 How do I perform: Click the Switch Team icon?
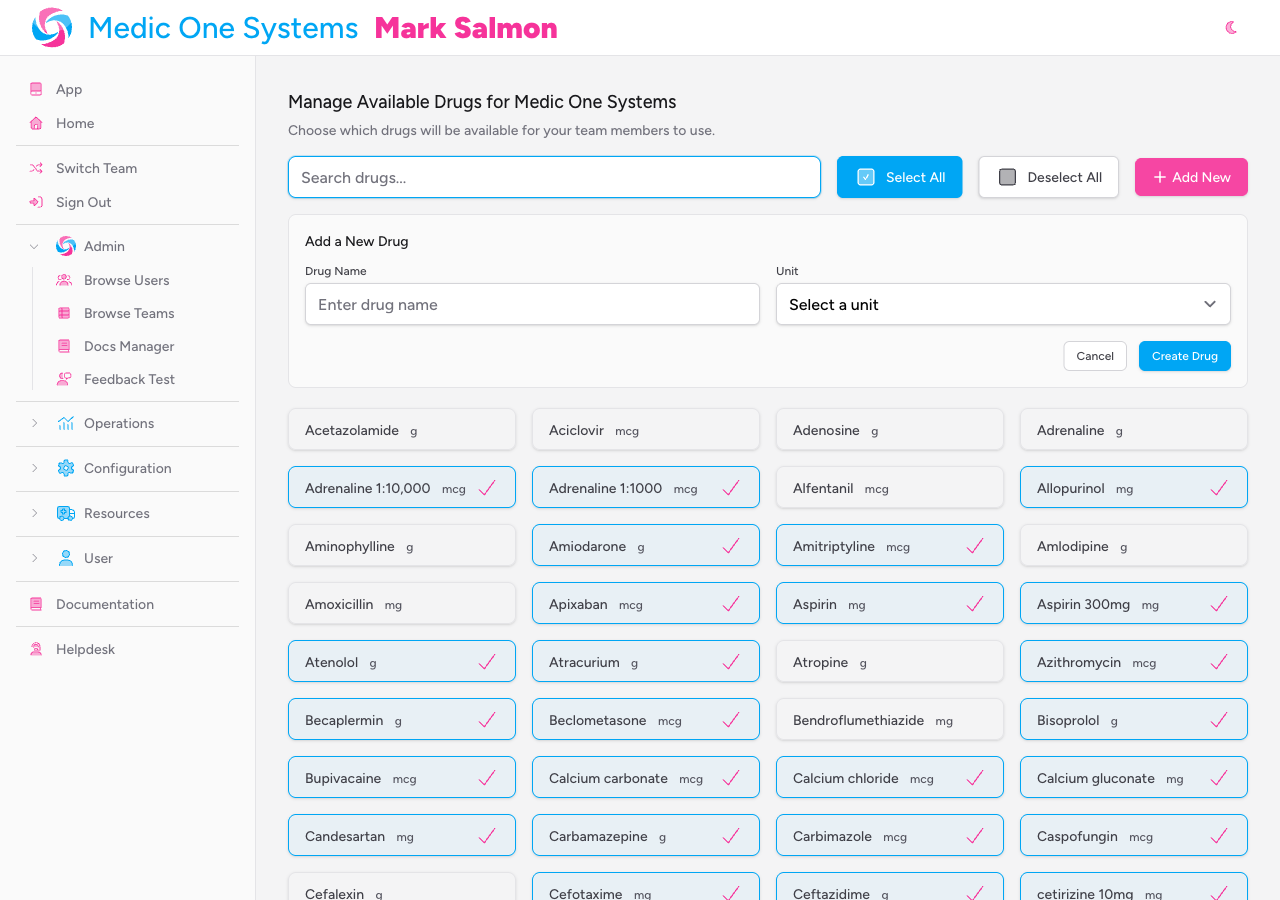[x=36, y=168]
